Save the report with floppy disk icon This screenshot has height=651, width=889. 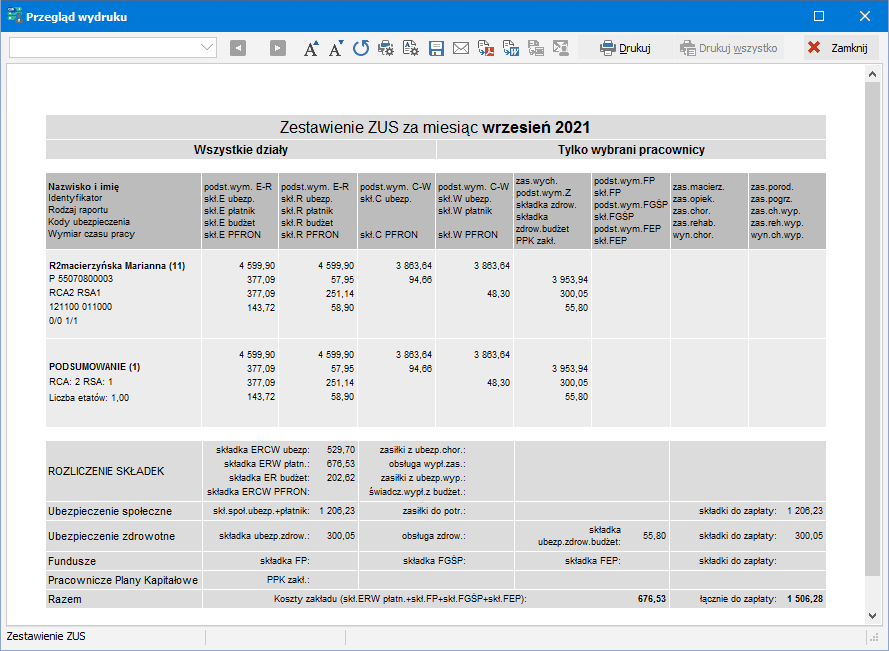[436, 48]
